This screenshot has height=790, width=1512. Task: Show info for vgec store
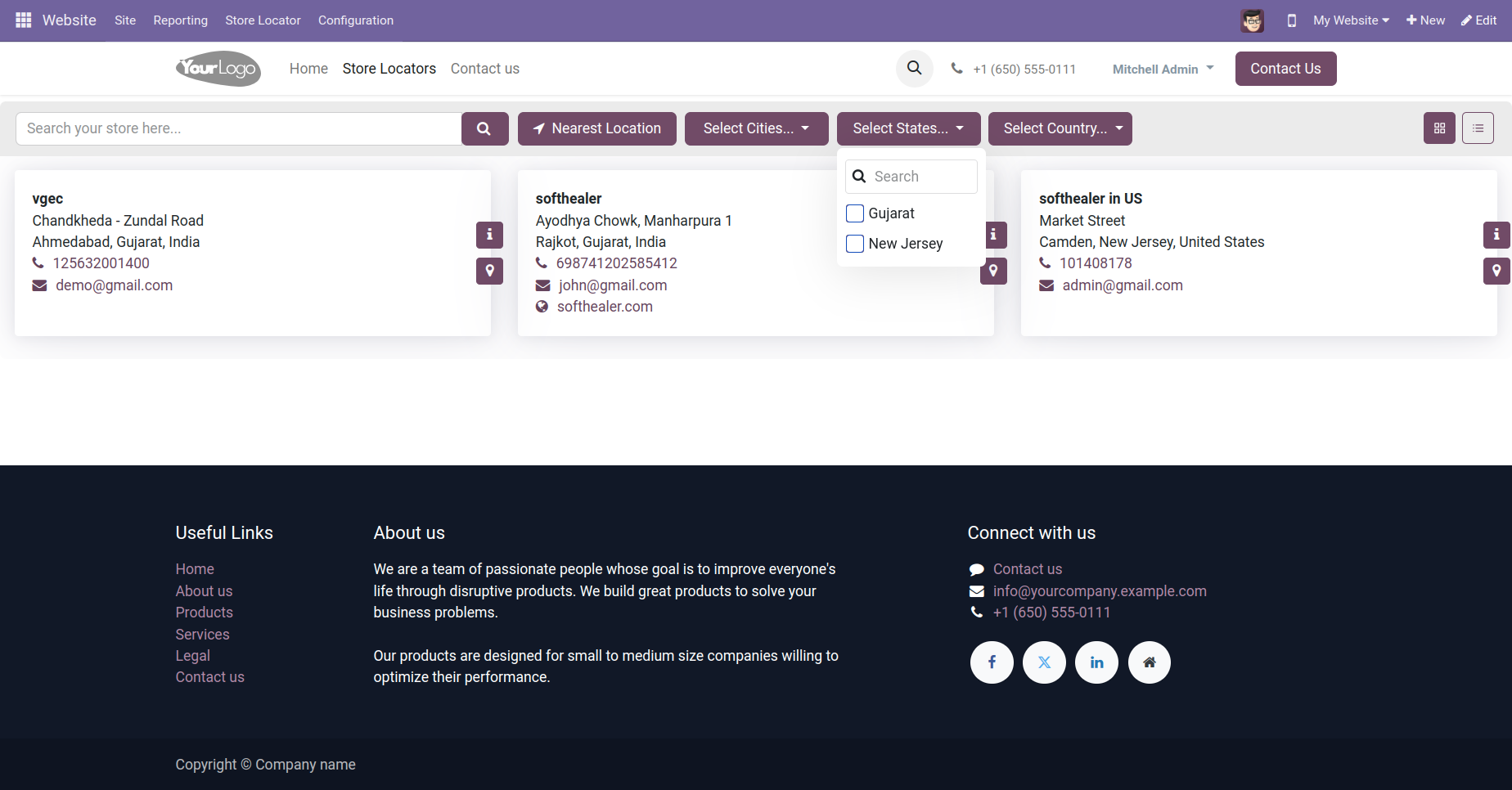pos(489,235)
